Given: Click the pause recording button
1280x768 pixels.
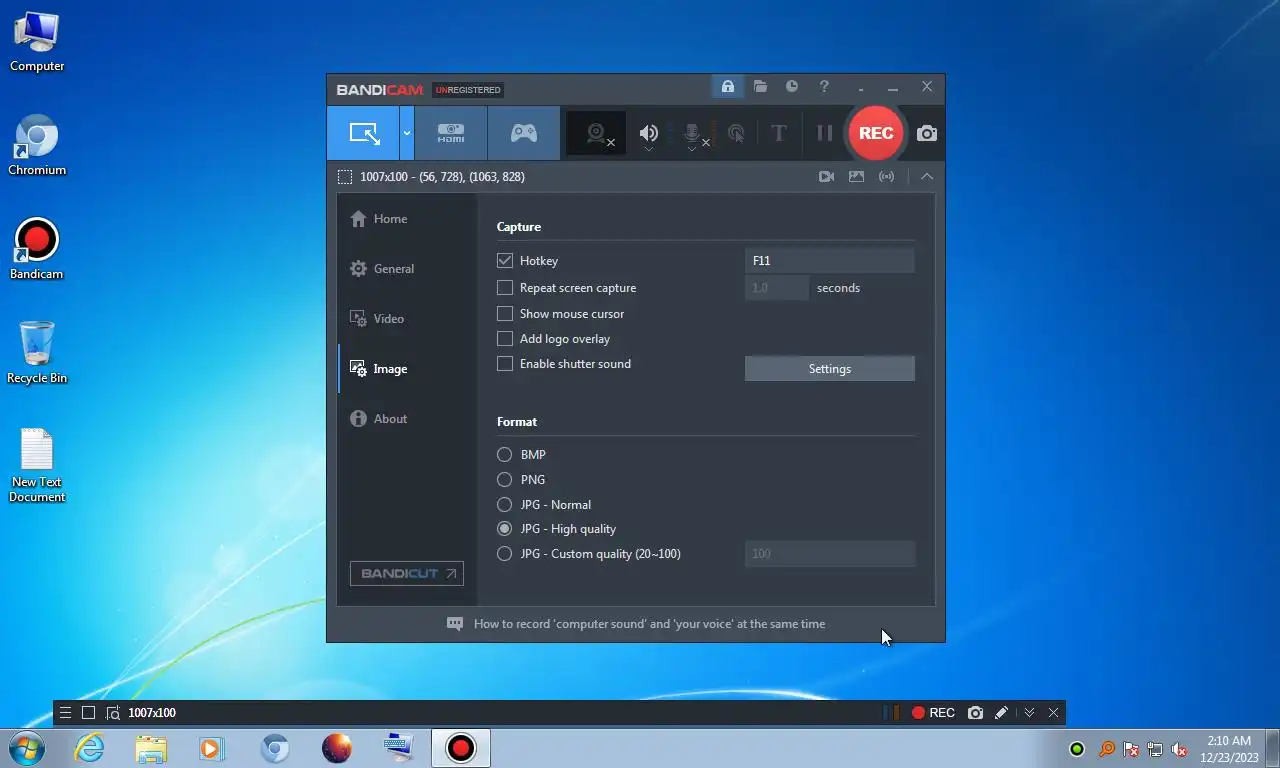Looking at the screenshot, I should [x=824, y=133].
